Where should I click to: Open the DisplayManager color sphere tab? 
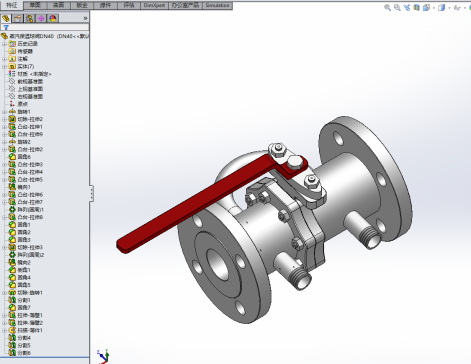(x=53, y=18)
